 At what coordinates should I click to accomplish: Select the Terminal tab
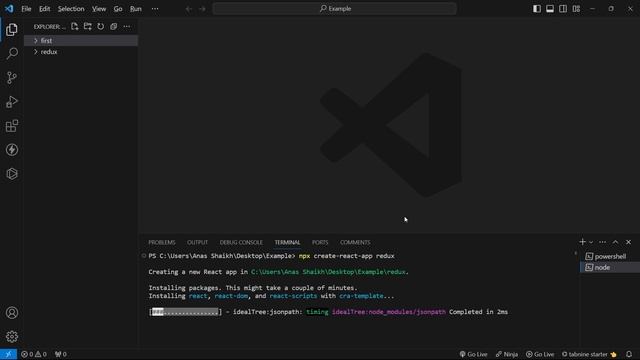click(287, 242)
